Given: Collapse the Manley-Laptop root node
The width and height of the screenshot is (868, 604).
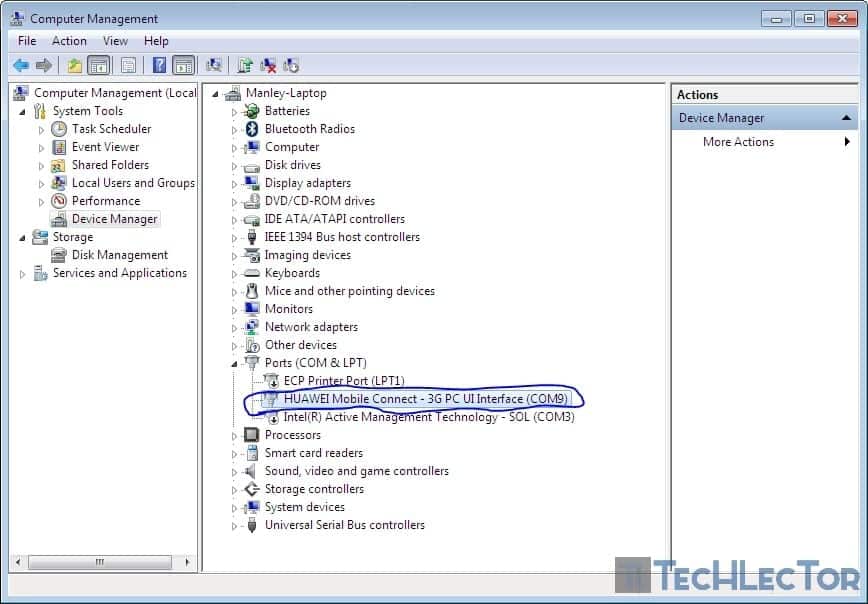Looking at the screenshot, I should tap(215, 94).
